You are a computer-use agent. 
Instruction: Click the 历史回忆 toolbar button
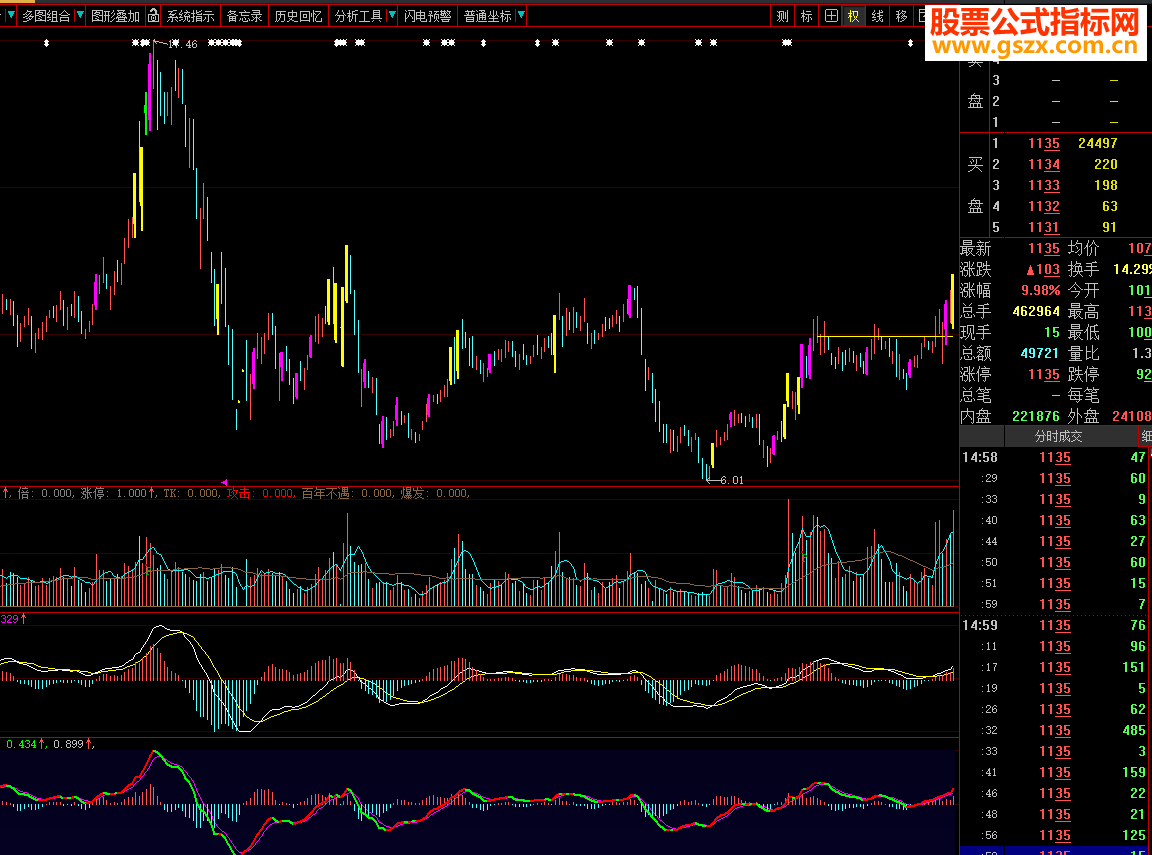(x=298, y=16)
